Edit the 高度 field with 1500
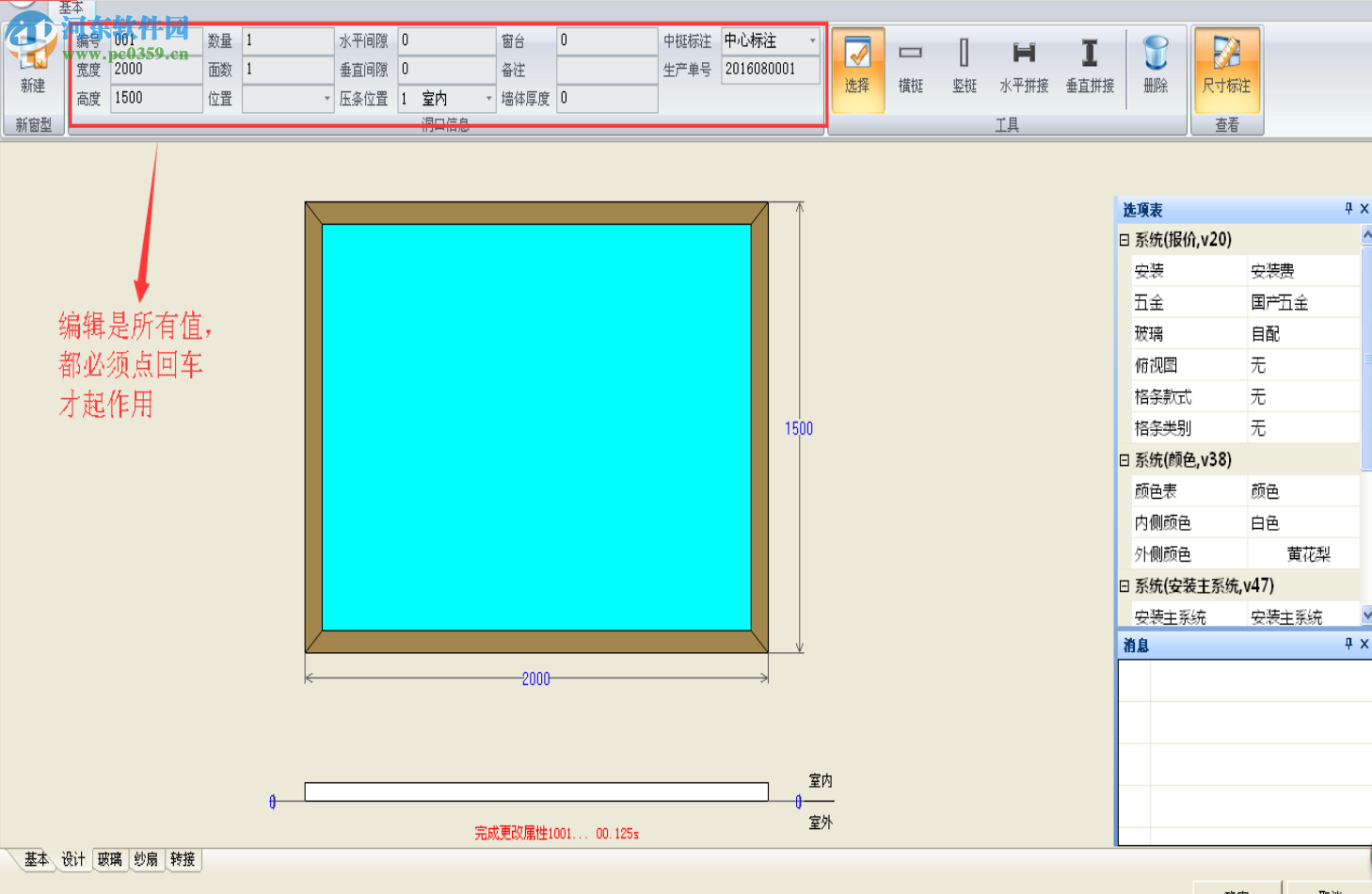 pyautogui.click(x=156, y=99)
